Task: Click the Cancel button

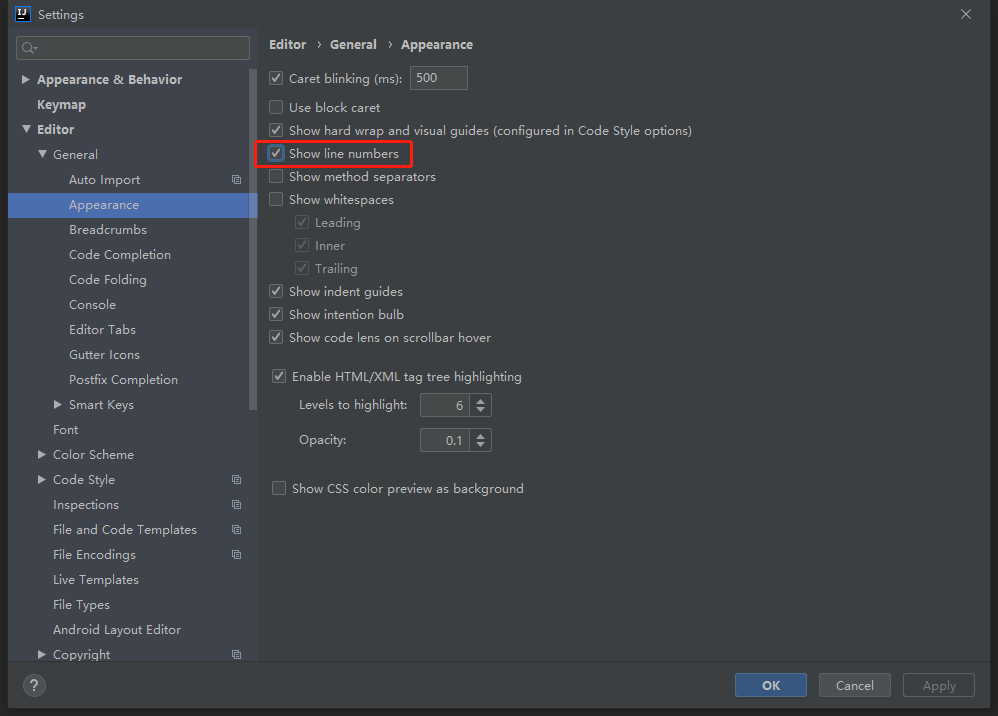Action: click(855, 685)
